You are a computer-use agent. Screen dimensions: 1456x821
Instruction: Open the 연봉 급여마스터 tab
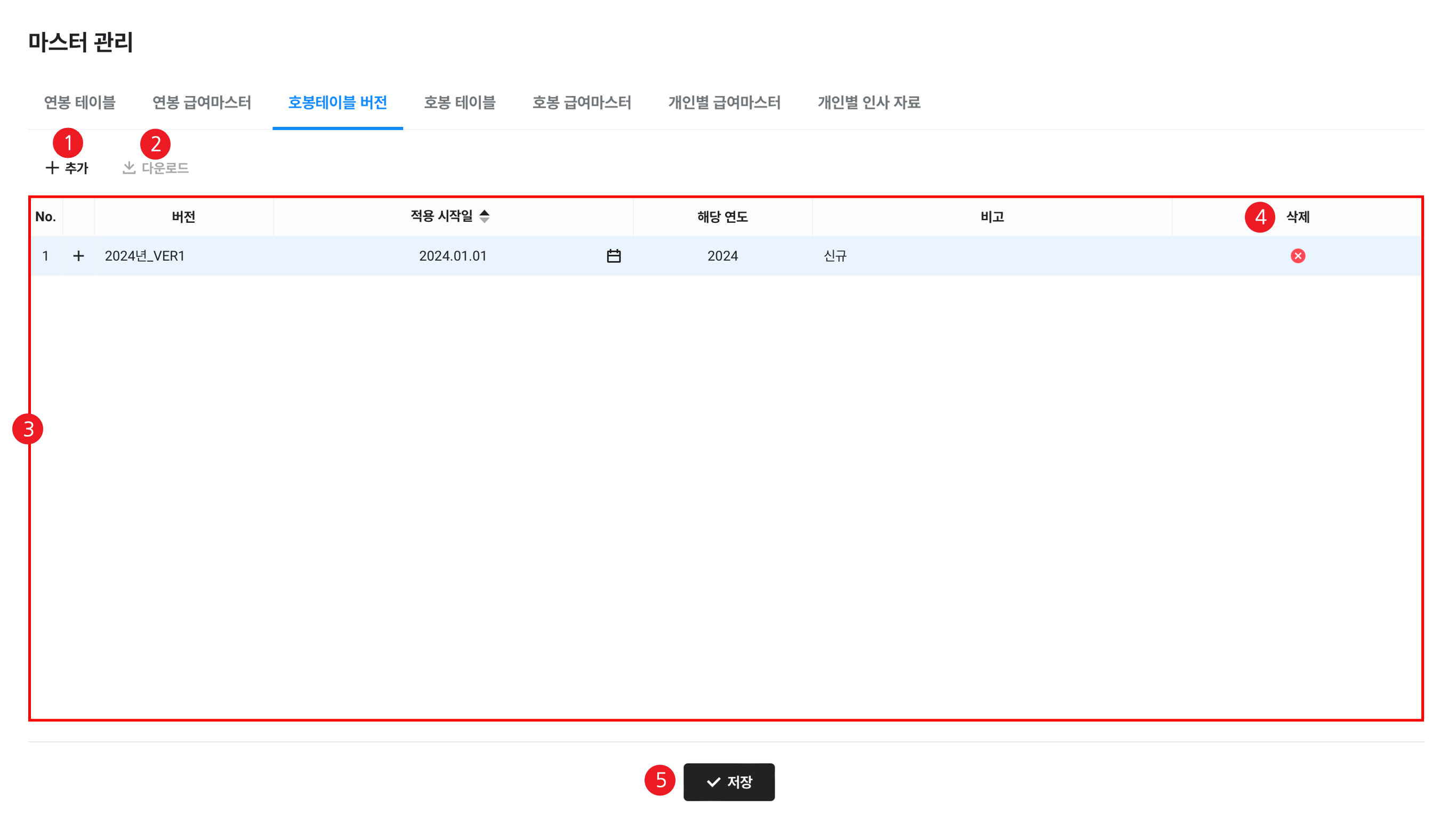[202, 102]
